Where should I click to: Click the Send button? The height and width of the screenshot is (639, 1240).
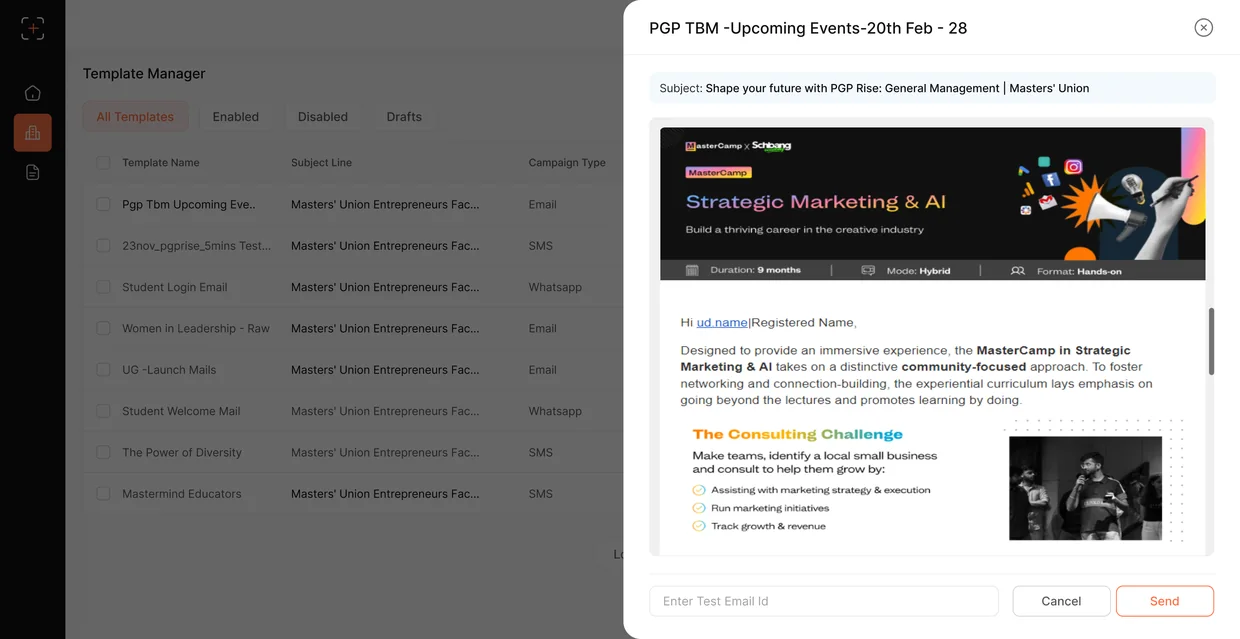pyautogui.click(x=1164, y=601)
